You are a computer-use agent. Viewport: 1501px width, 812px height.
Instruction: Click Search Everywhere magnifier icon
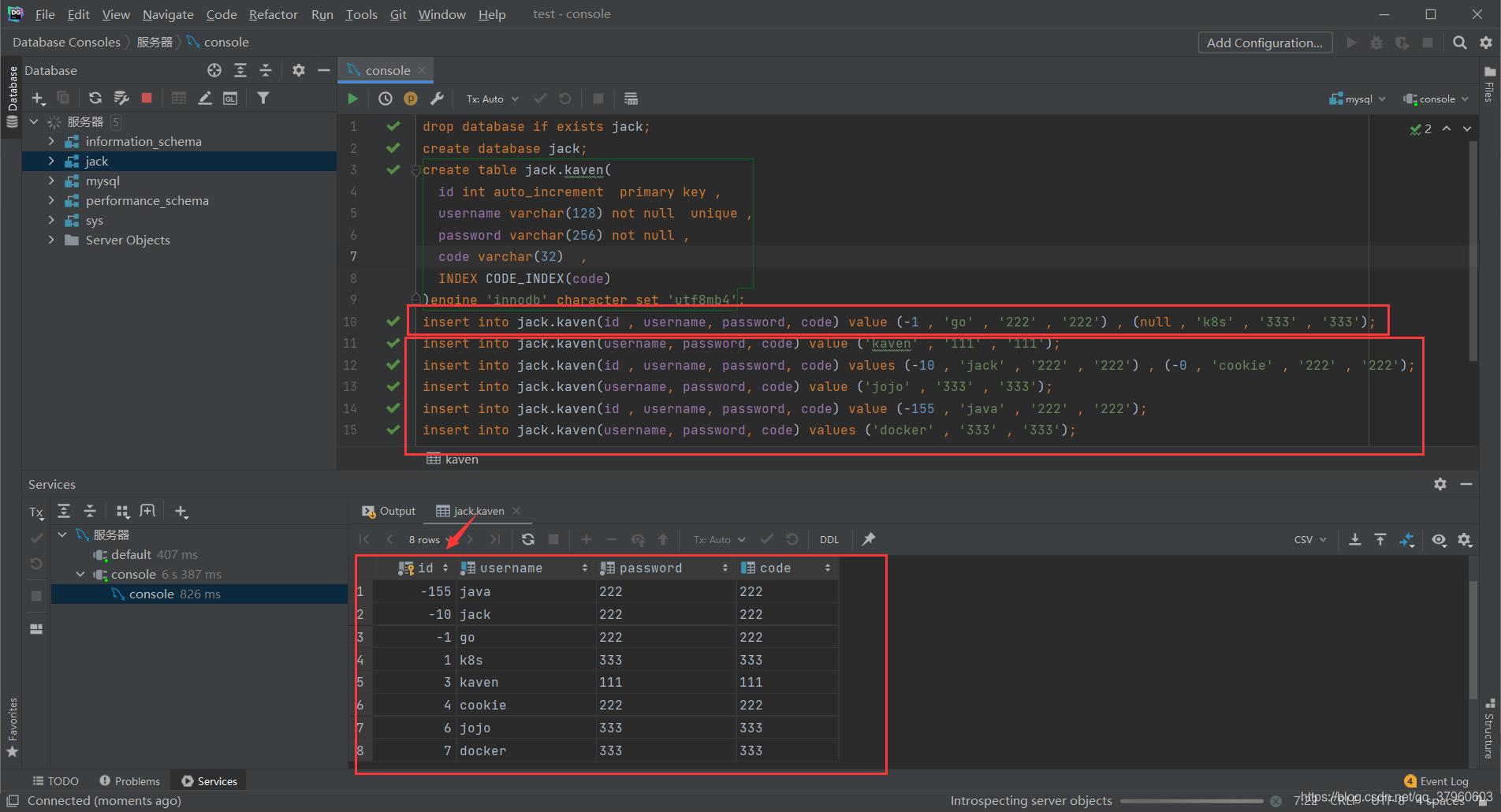[x=1460, y=43]
